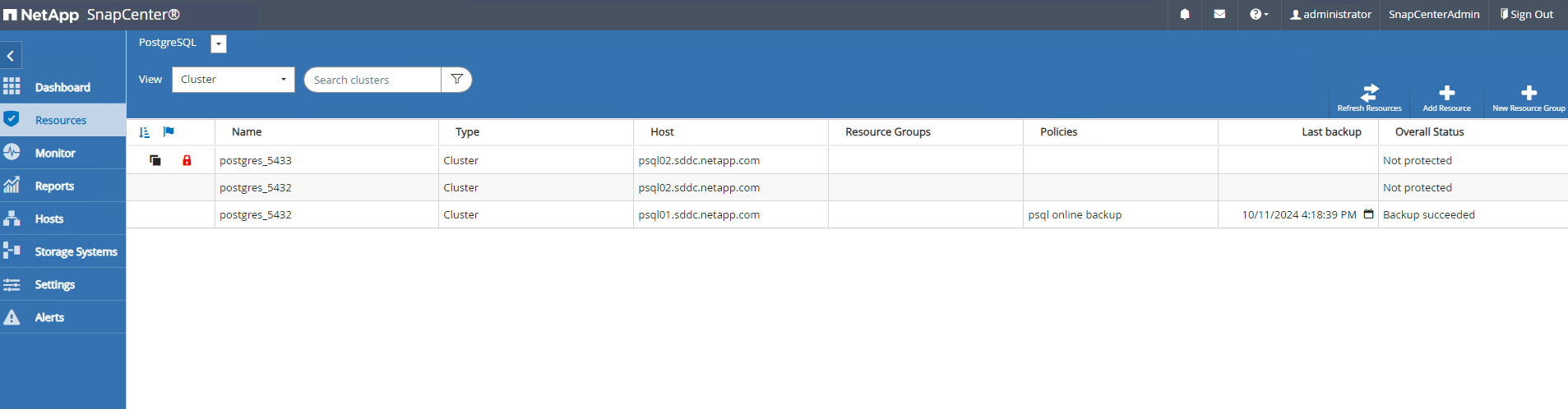Screen dimensions: 1568x409
Task: Click the red lock icon on postgres_5433 row
Action: [187, 160]
